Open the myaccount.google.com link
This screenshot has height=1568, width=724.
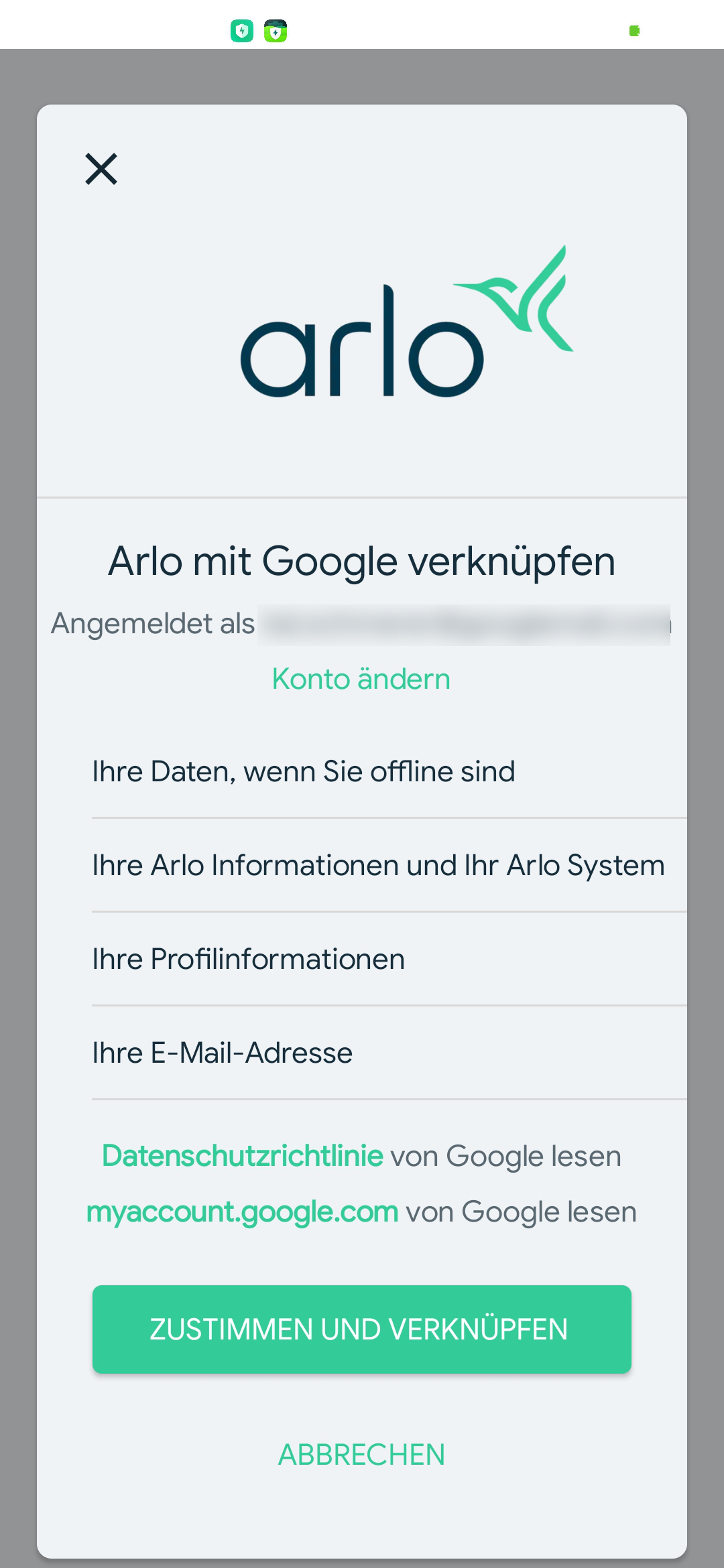243,1212
